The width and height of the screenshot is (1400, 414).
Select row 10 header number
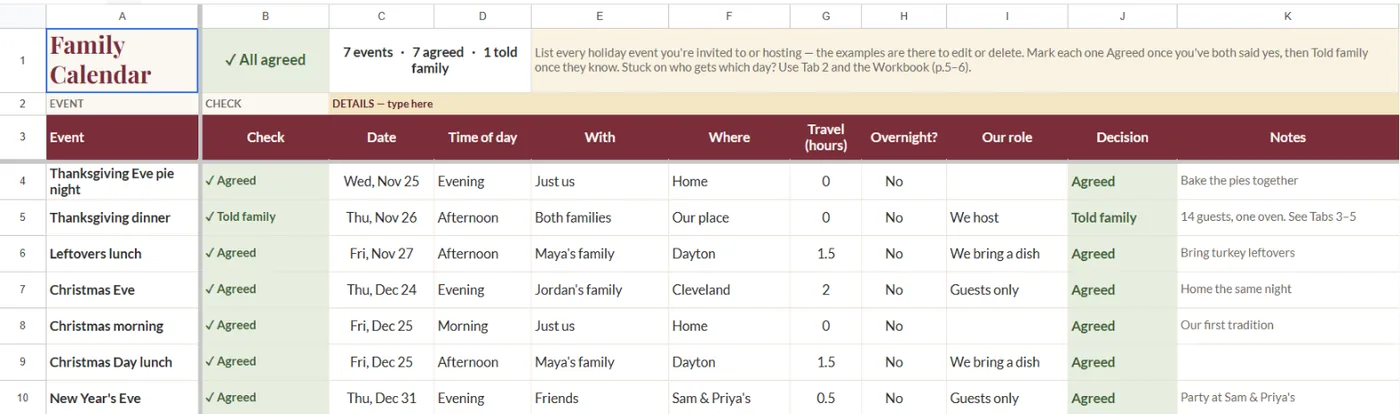(22, 398)
